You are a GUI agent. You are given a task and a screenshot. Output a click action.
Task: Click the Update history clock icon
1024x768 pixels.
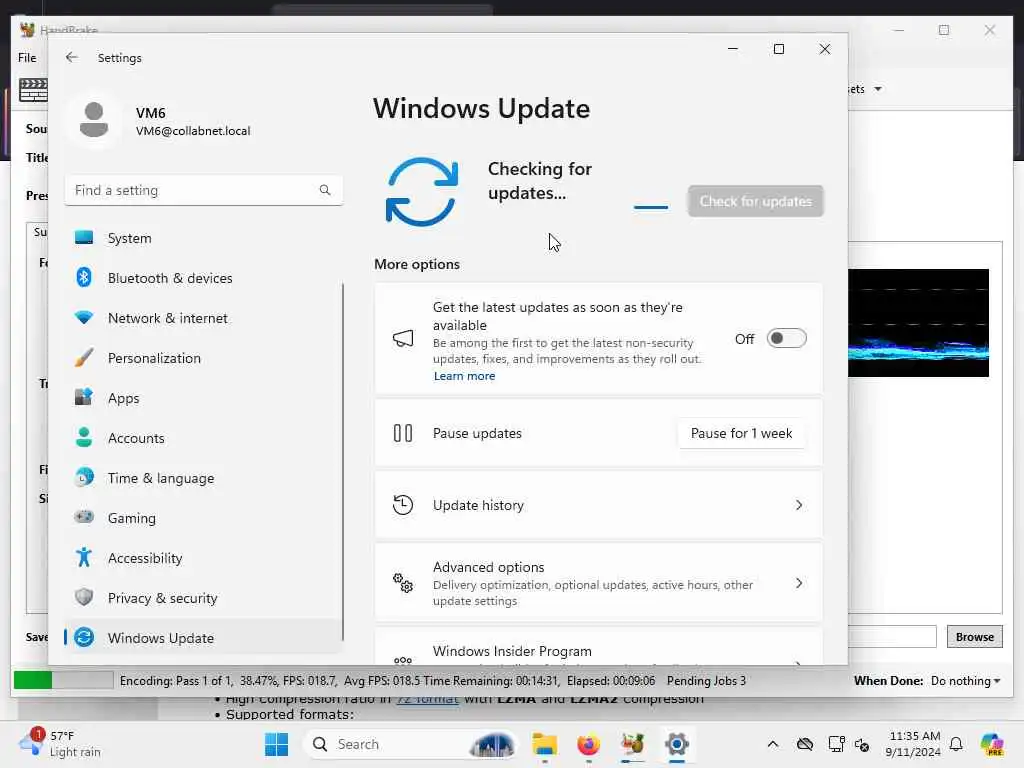pyautogui.click(x=403, y=505)
